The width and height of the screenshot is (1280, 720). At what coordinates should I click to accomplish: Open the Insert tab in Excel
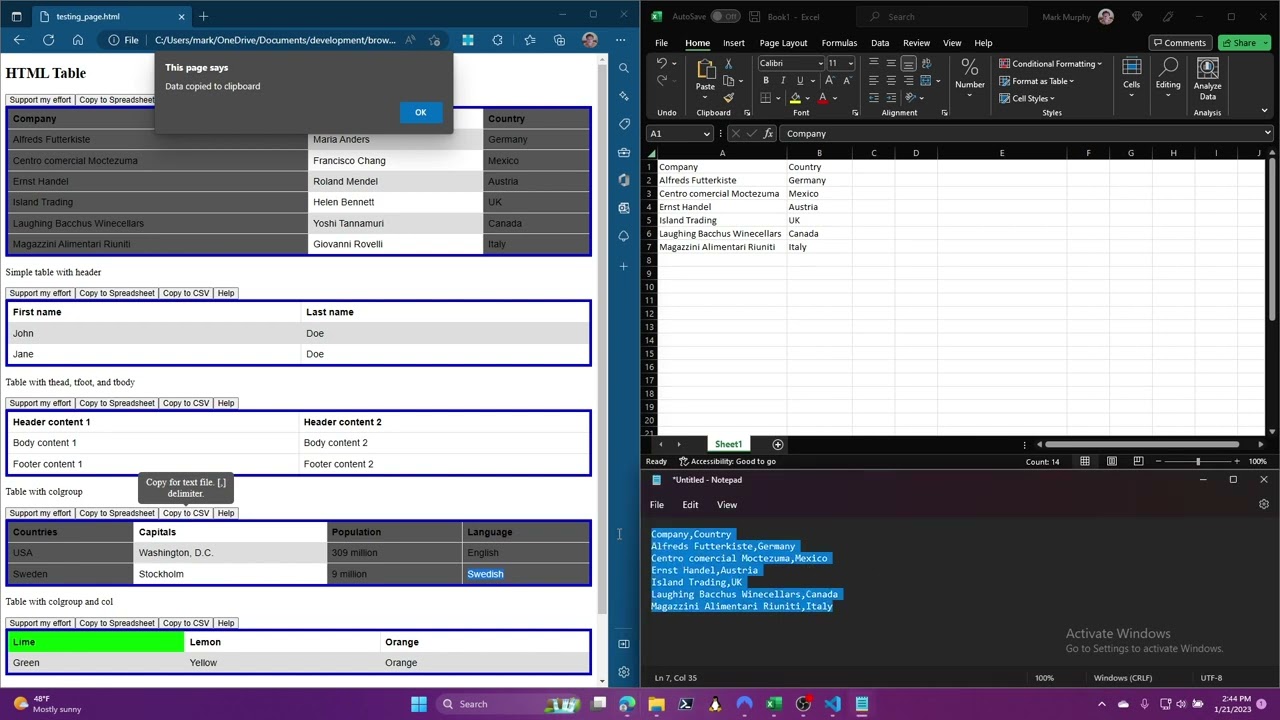pos(734,43)
